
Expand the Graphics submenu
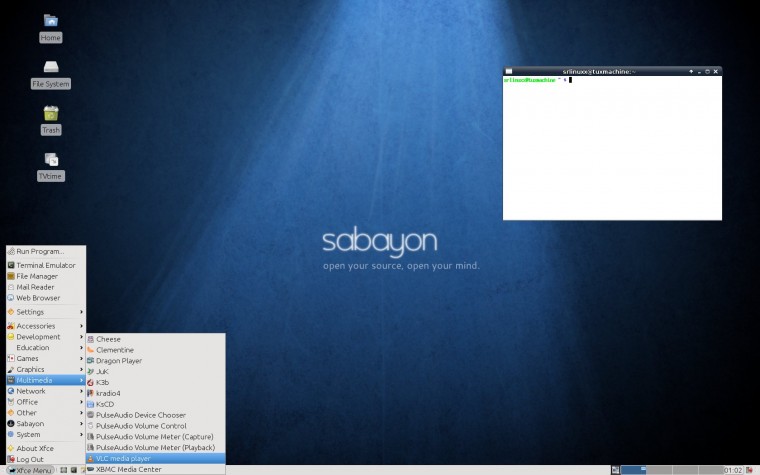(46, 369)
